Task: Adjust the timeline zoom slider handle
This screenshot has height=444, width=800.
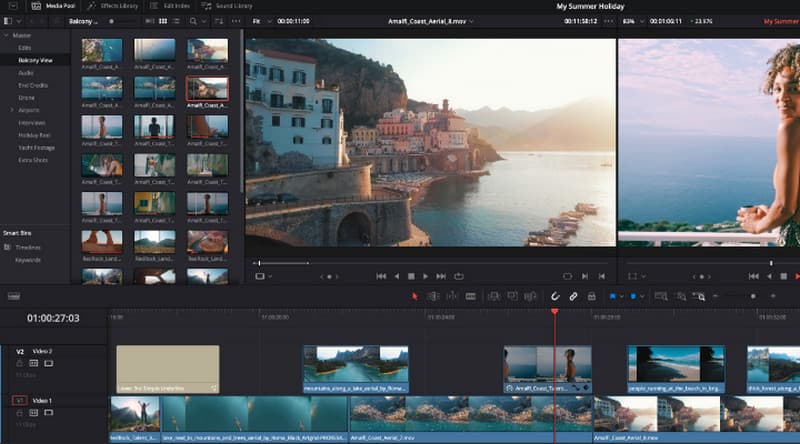Action: (753, 296)
